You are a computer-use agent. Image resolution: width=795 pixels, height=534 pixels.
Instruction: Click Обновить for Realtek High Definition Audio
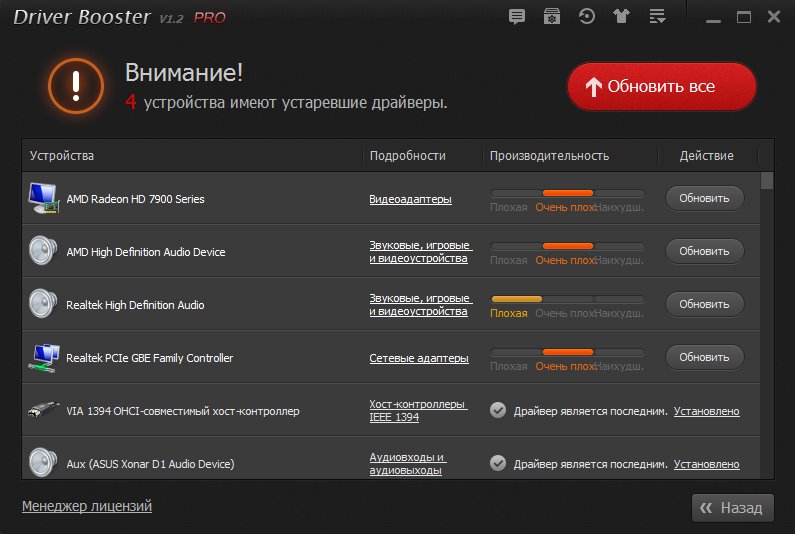pos(704,304)
